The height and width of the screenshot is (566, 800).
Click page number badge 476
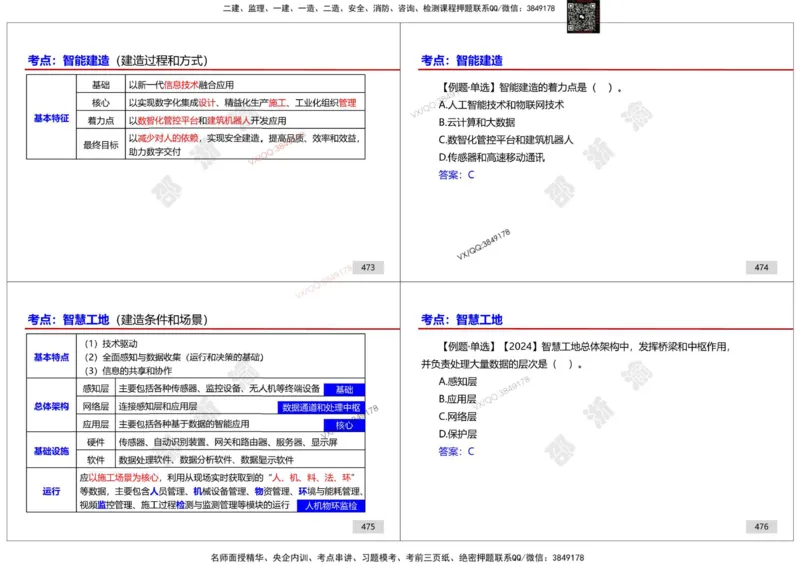pyautogui.click(x=761, y=527)
